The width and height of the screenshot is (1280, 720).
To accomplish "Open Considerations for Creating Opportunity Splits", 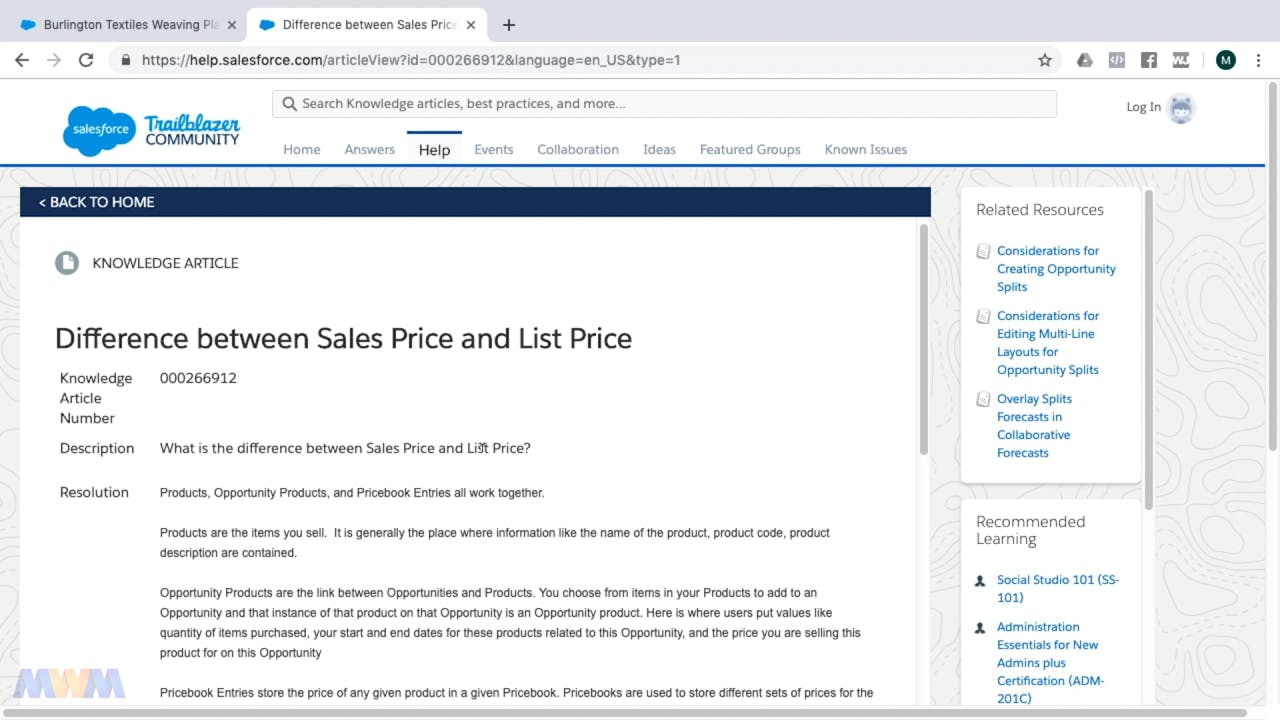I will click(1056, 269).
